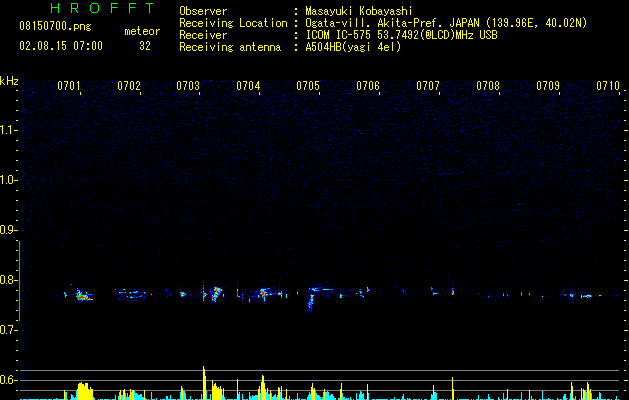Image resolution: width=629 pixels, height=400 pixels.
Task: Click the 0.8 kHz axis label
Action: click(x=8, y=280)
